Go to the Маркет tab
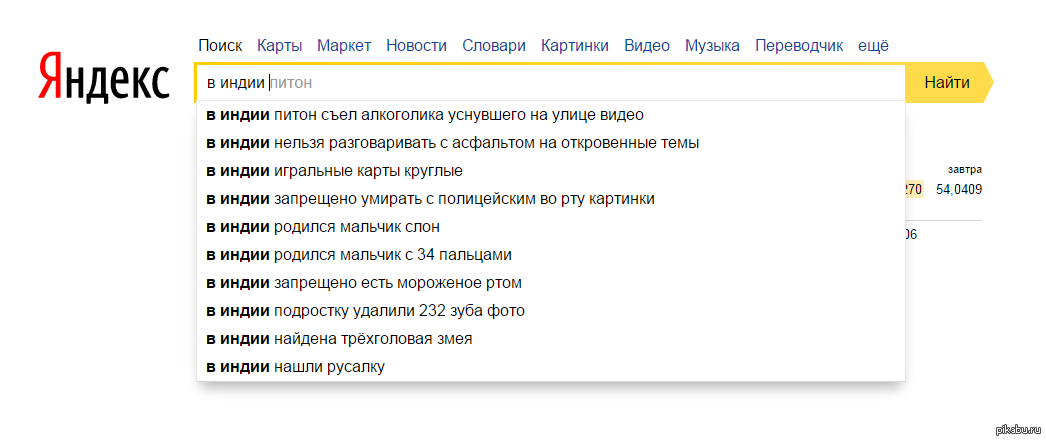The width and height of the screenshot is (1046, 441). pyautogui.click(x=344, y=45)
